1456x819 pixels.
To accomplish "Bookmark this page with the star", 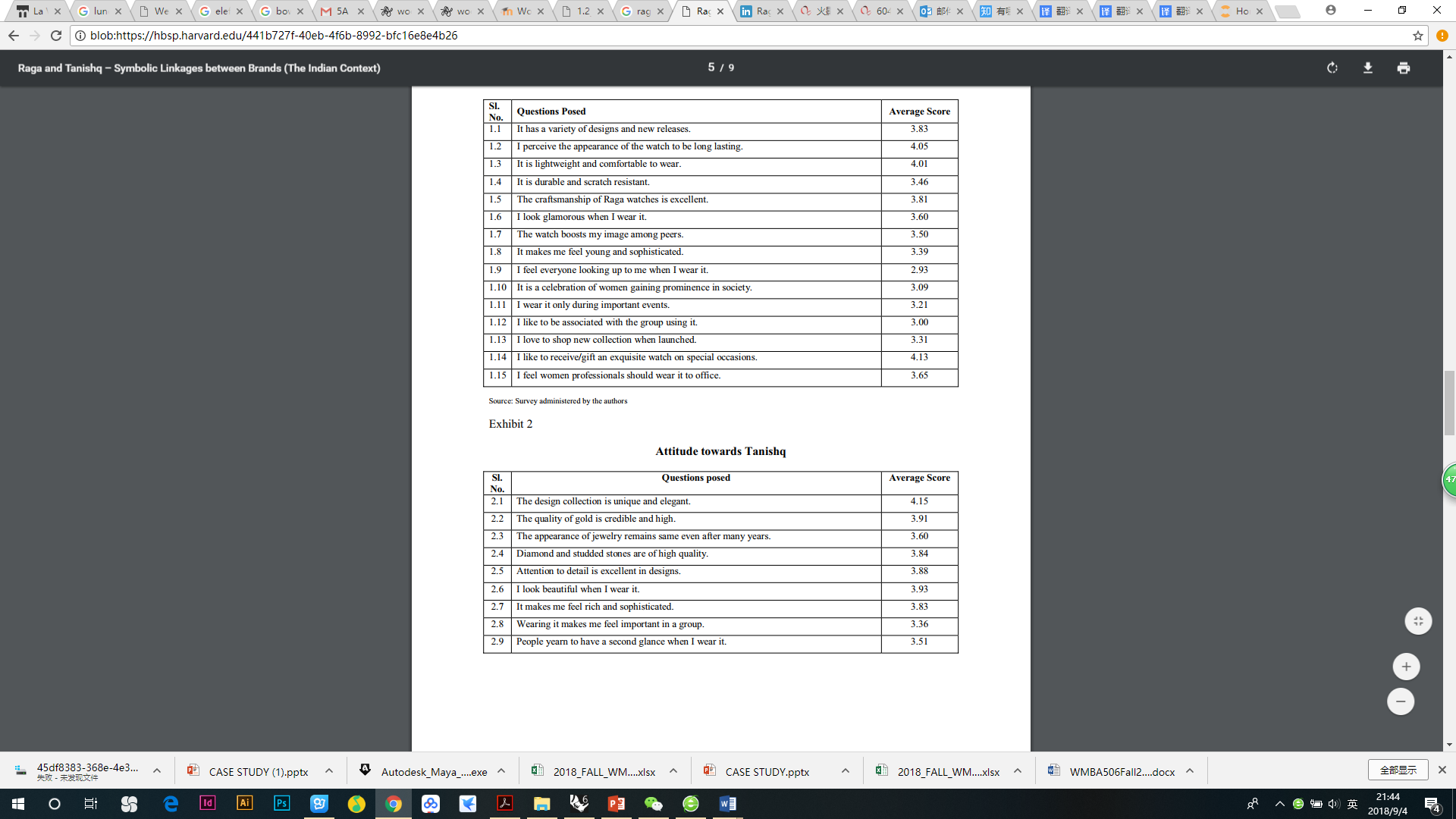I will click(x=1417, y=36).
